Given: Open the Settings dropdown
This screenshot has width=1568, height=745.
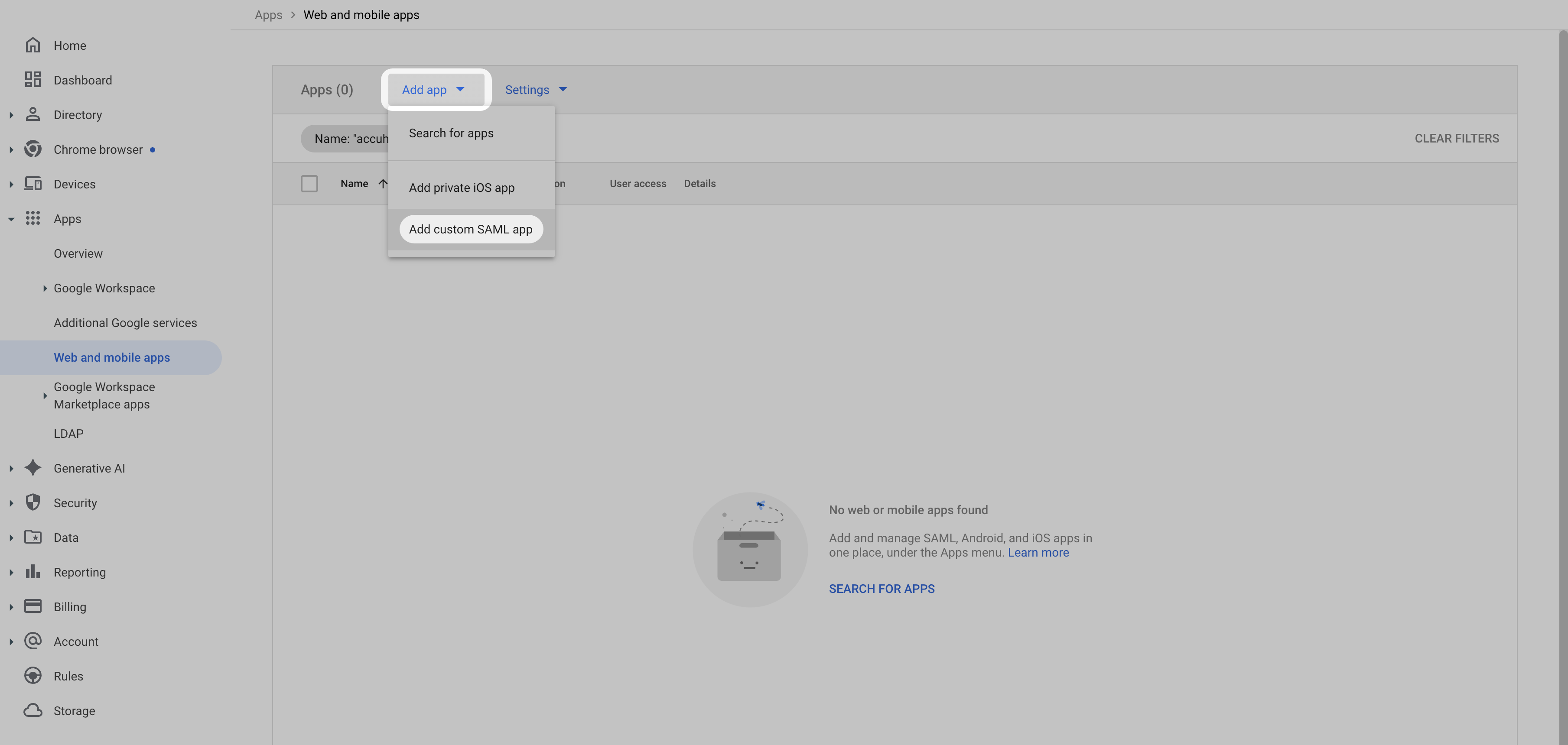Looking at the screenshot, I should pos(536,89).
